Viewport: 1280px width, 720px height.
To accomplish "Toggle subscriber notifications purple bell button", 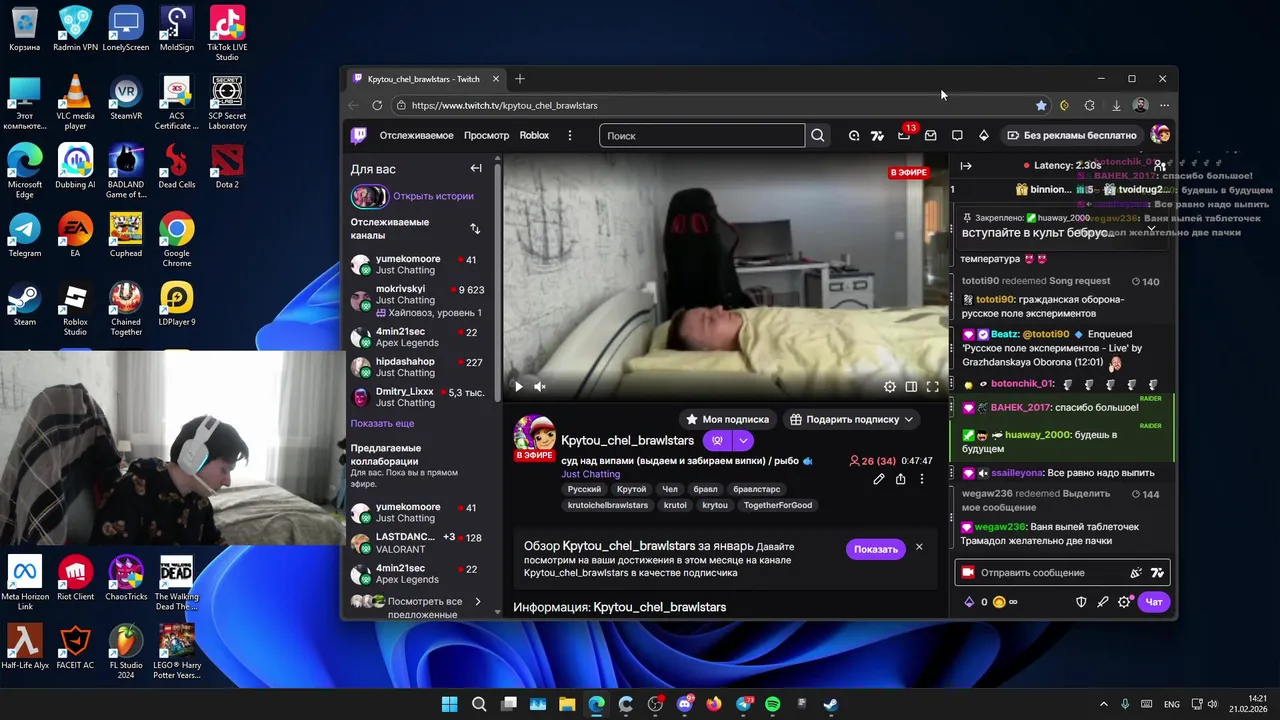I will pos(717,440).
